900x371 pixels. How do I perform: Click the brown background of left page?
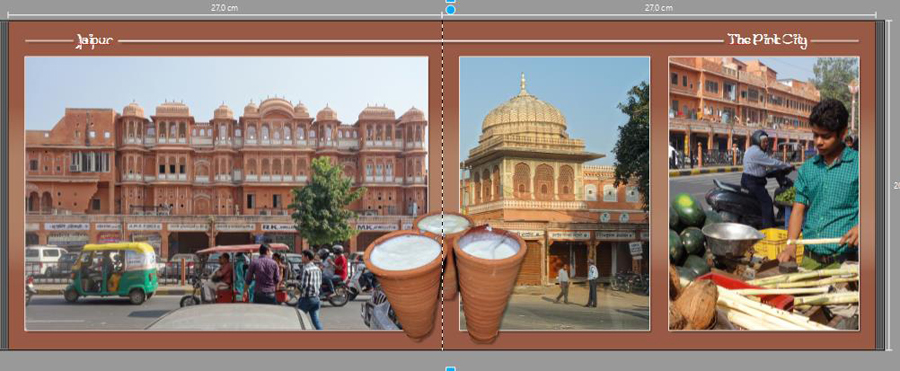[x=230, y=339]
